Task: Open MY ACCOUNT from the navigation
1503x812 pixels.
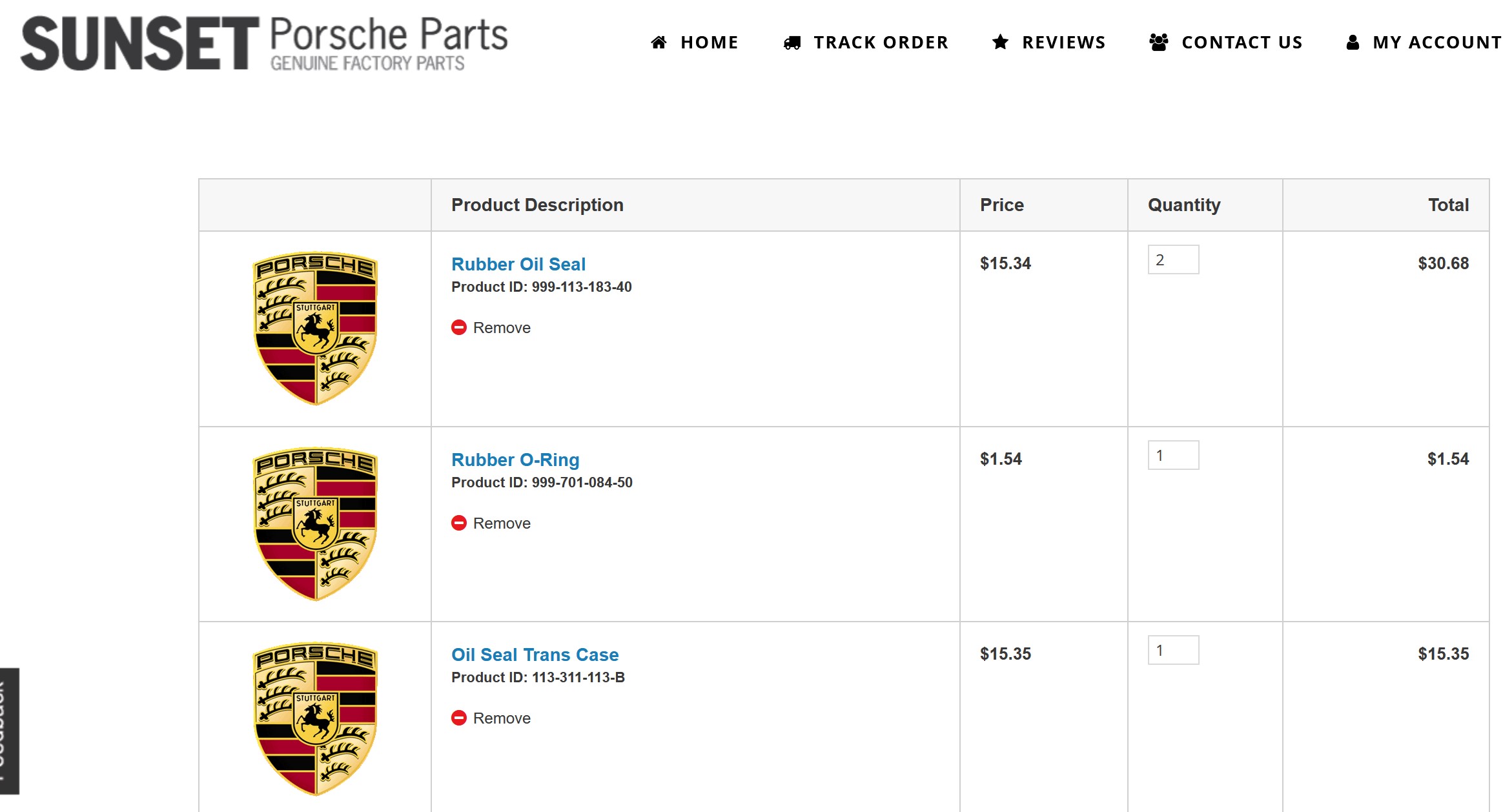Action: point(1437,43)
